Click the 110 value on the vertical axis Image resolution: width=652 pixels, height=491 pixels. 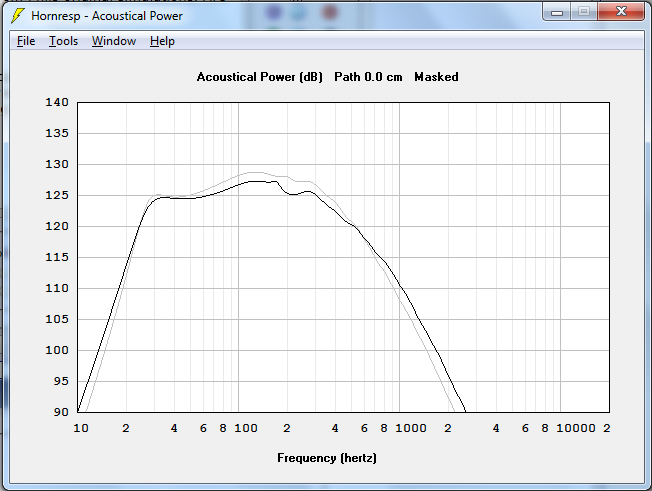(57, 288)
